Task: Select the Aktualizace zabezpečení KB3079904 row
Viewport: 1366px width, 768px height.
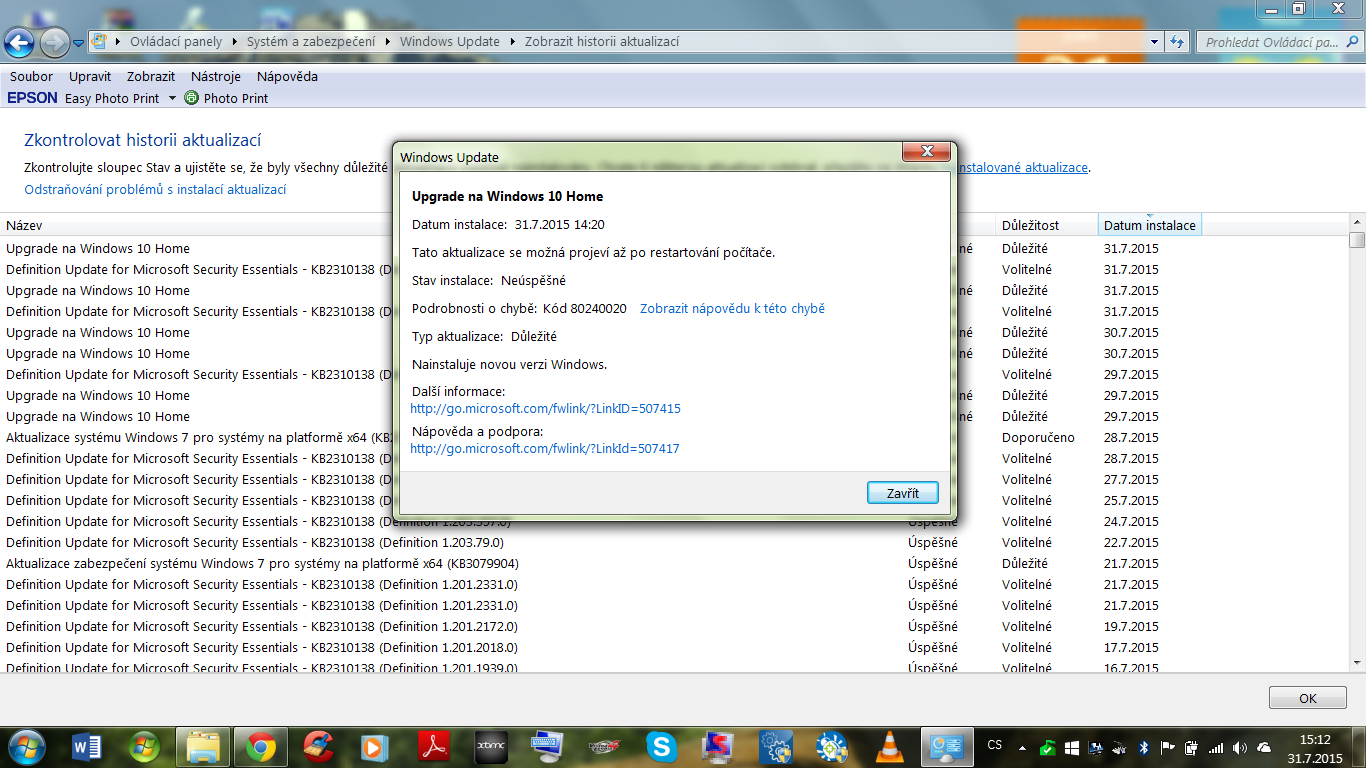Action: tap(673, 563)
